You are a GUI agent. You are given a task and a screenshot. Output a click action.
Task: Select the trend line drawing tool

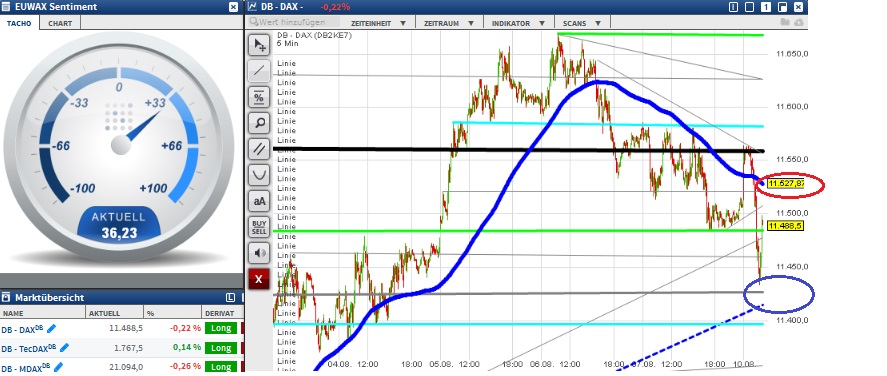tap(260, 71)
